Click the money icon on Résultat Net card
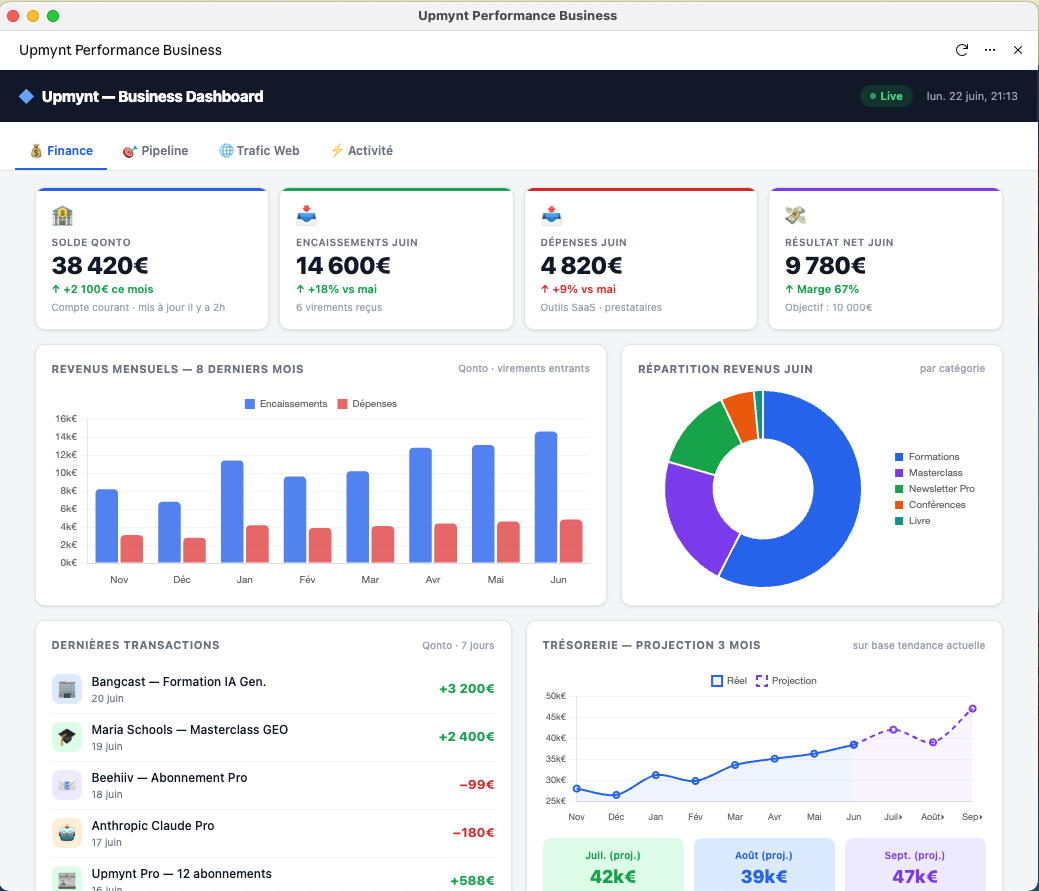Viewport: 1039px width, 891px height. tap(795, 216)
